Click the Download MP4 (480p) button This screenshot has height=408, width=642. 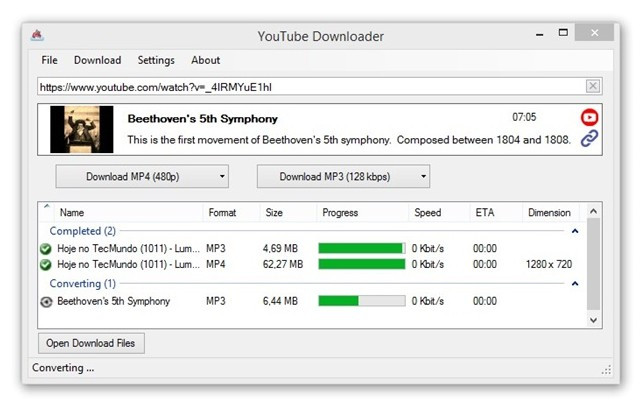pyautogui.click(x=133, y=177)
